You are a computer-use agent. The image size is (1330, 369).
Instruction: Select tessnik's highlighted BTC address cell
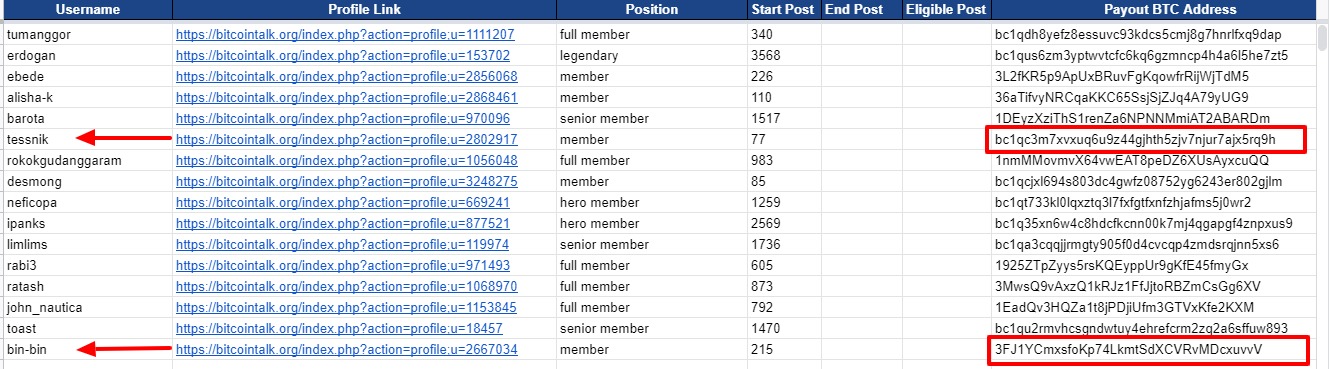(x=1146, y=140)
